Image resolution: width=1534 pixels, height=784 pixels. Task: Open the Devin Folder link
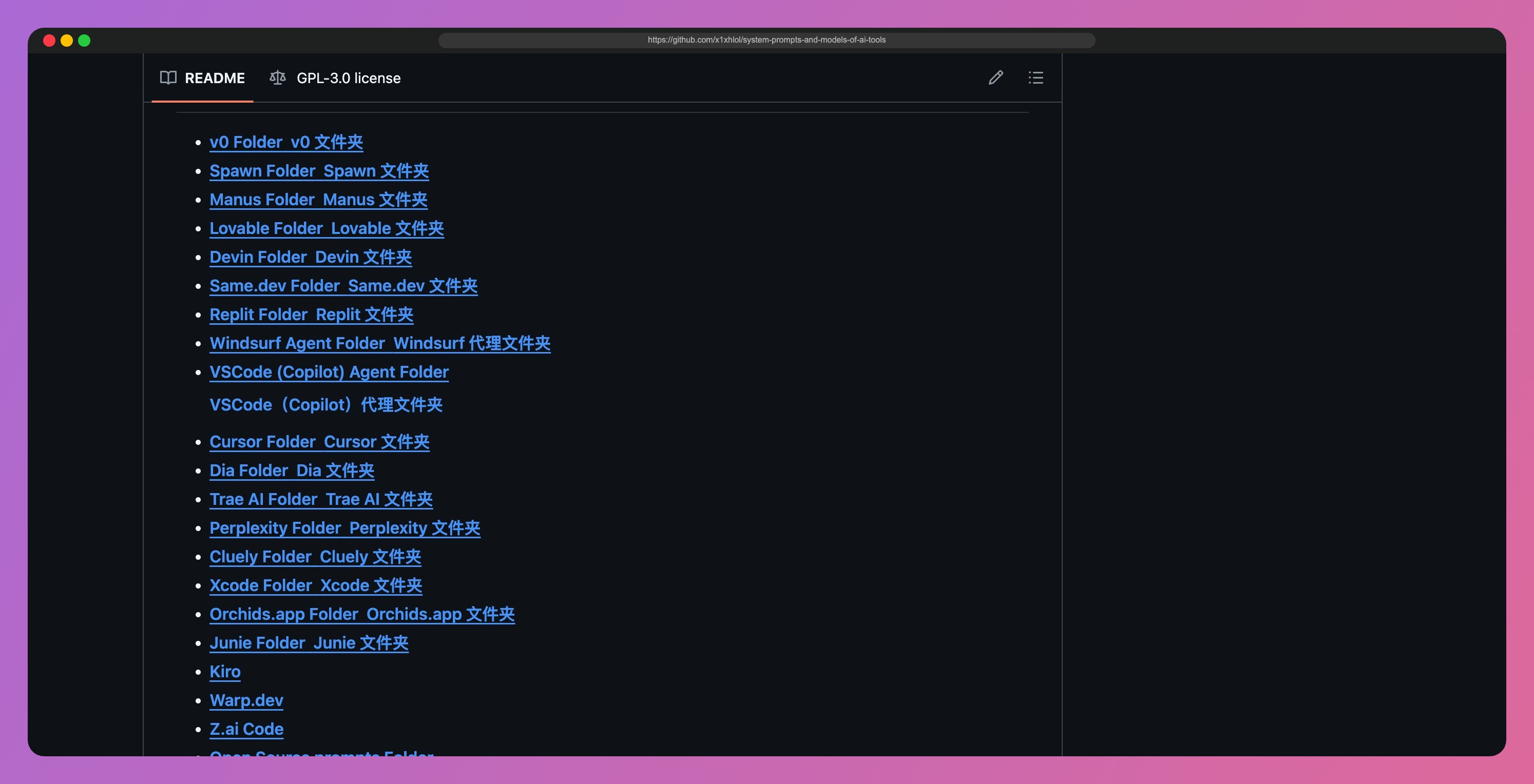click(310, 257)
